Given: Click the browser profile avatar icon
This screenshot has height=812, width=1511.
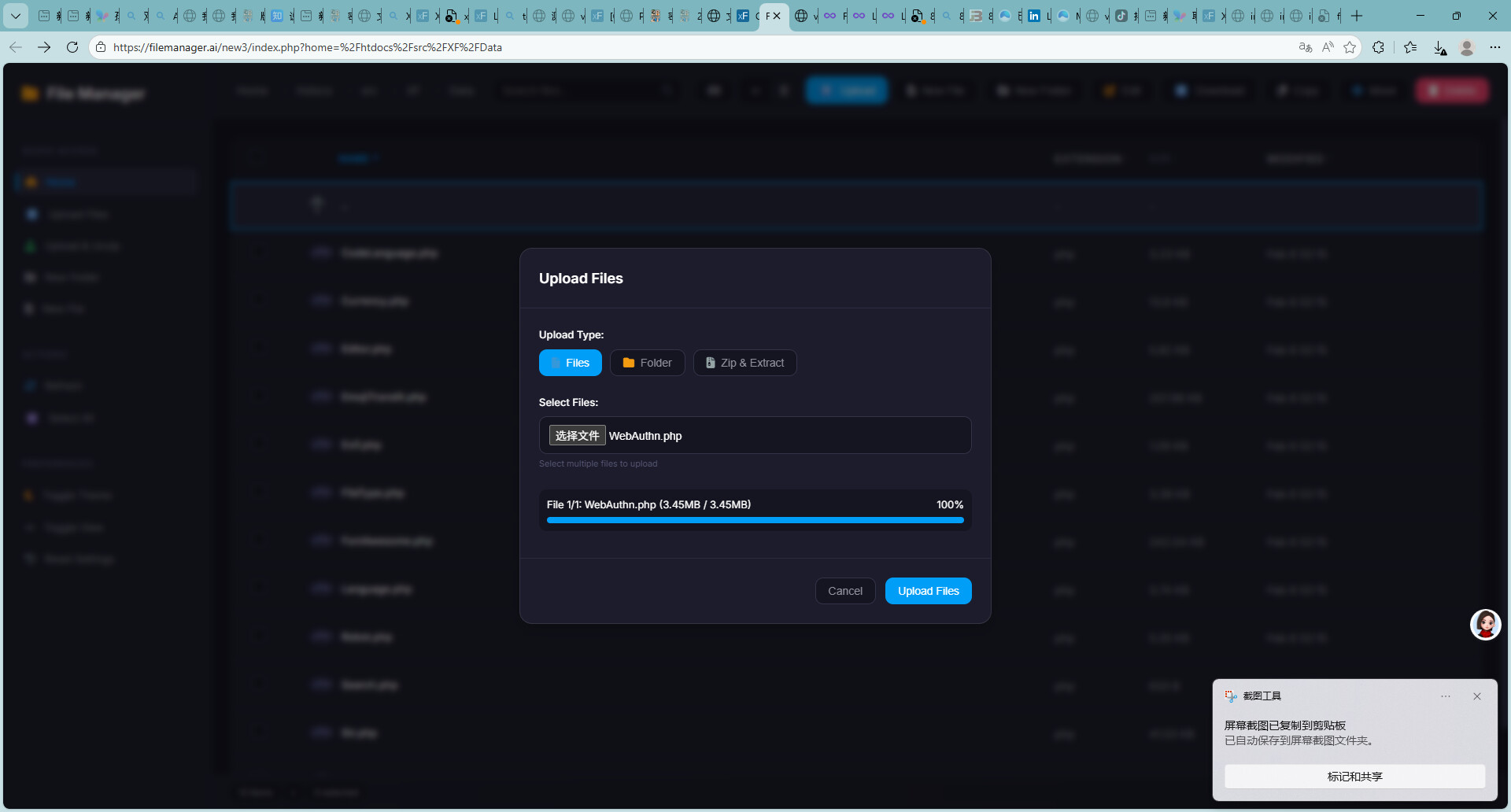Looking at the screenshot, I should (1466, 47).
